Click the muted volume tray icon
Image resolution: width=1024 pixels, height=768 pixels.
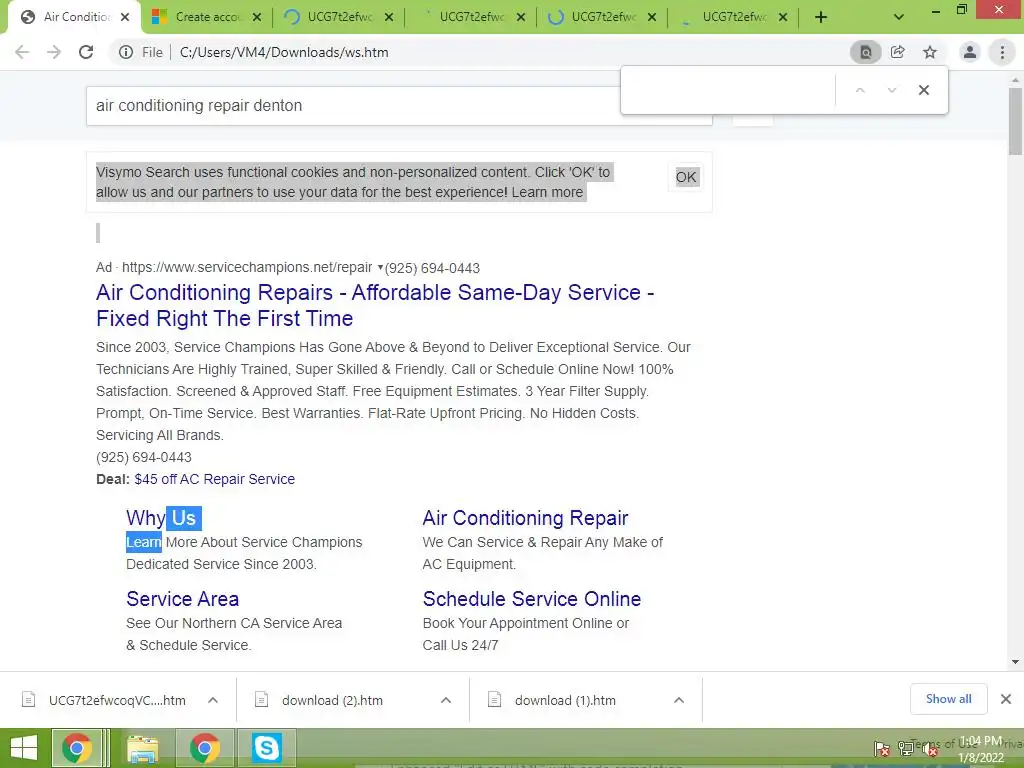click(x=929, y=748)
